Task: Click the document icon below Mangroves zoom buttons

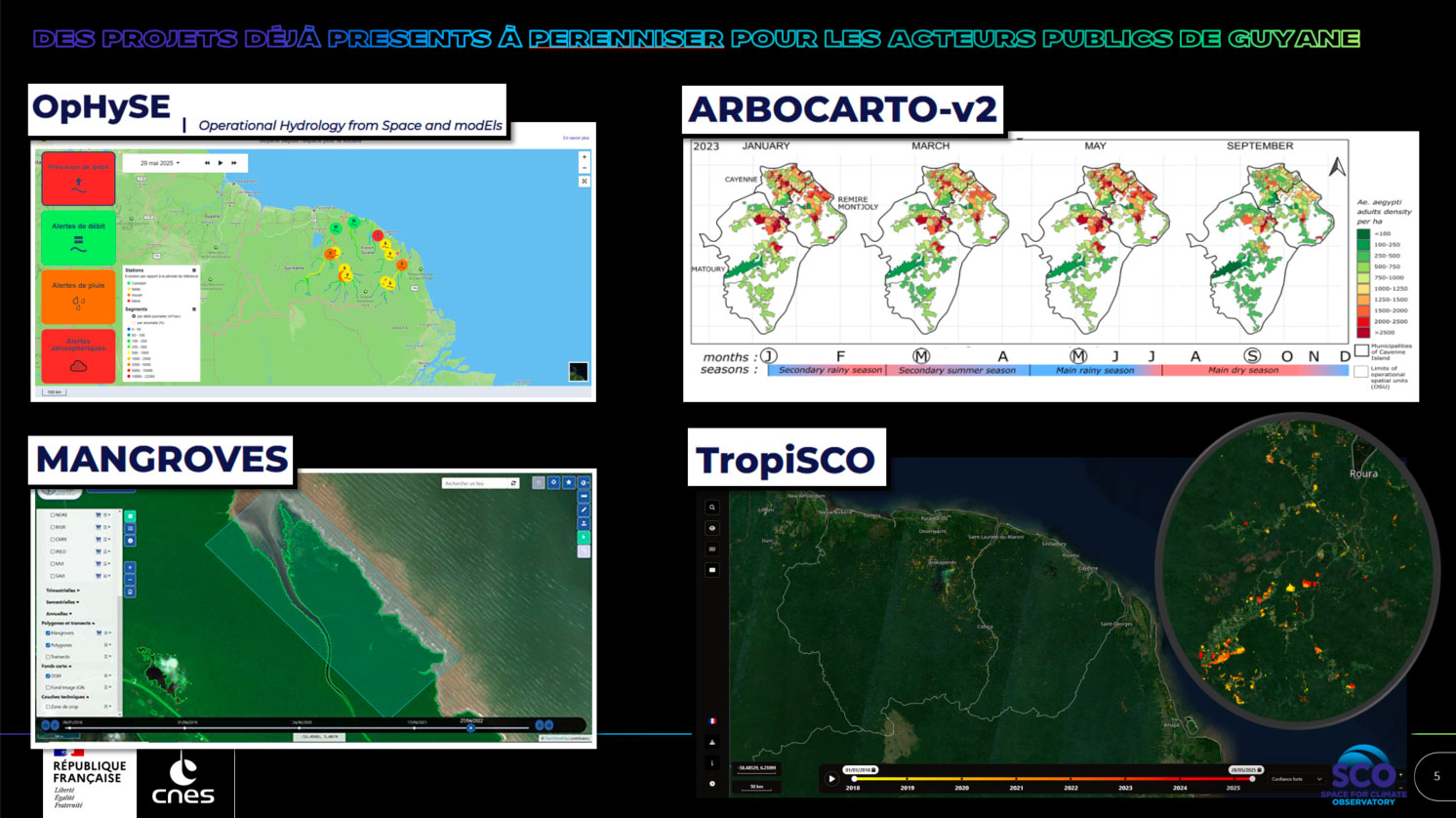Action: pyautogui.click(x=130, y=592)
